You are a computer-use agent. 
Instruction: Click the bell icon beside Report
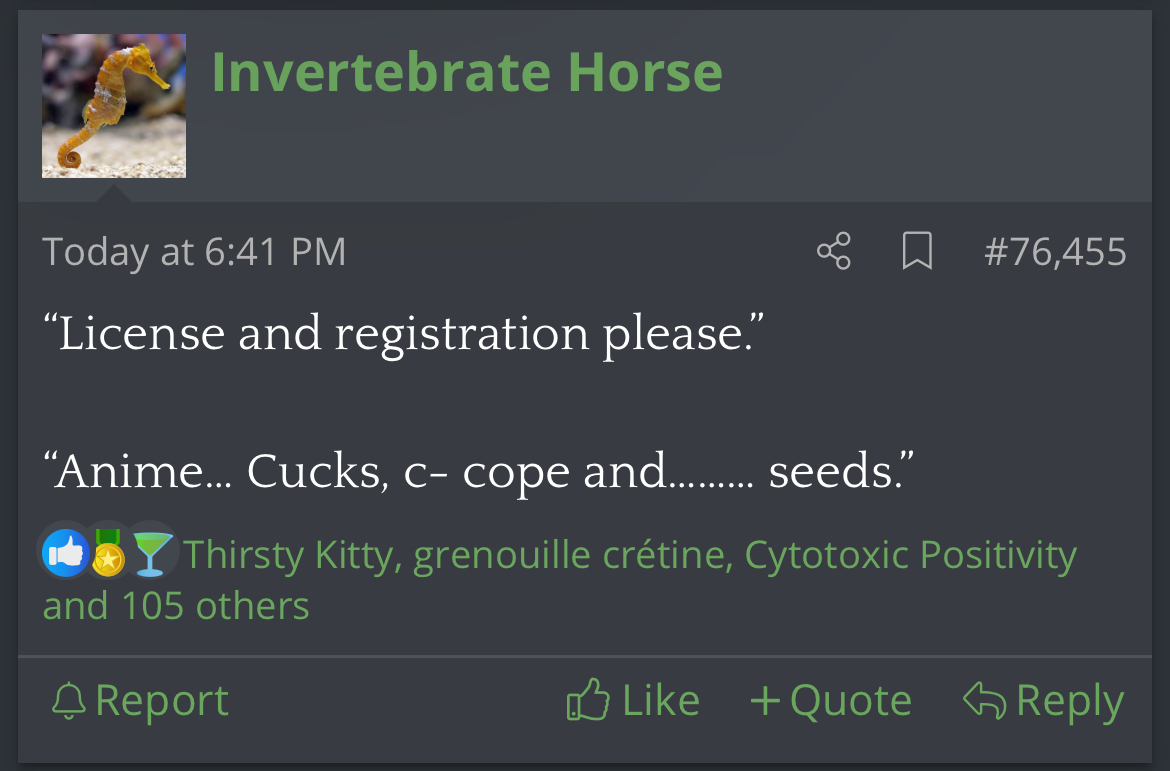(69, 701)
